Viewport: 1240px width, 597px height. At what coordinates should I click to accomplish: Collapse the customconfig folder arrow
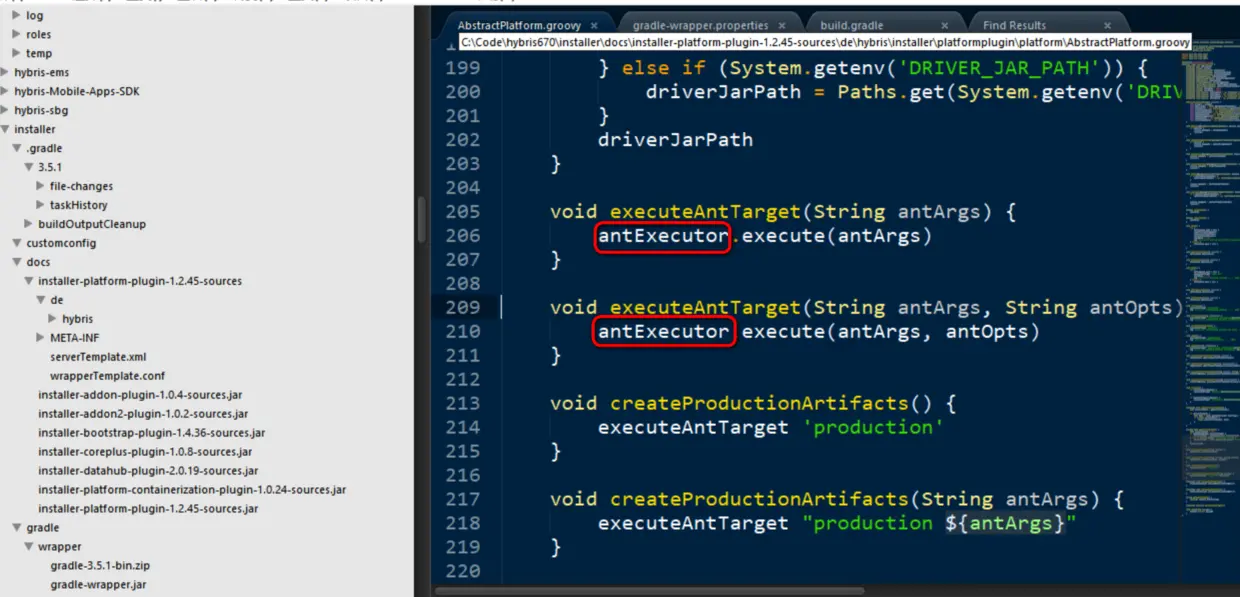pyautogui.click(x=16, y=243)
